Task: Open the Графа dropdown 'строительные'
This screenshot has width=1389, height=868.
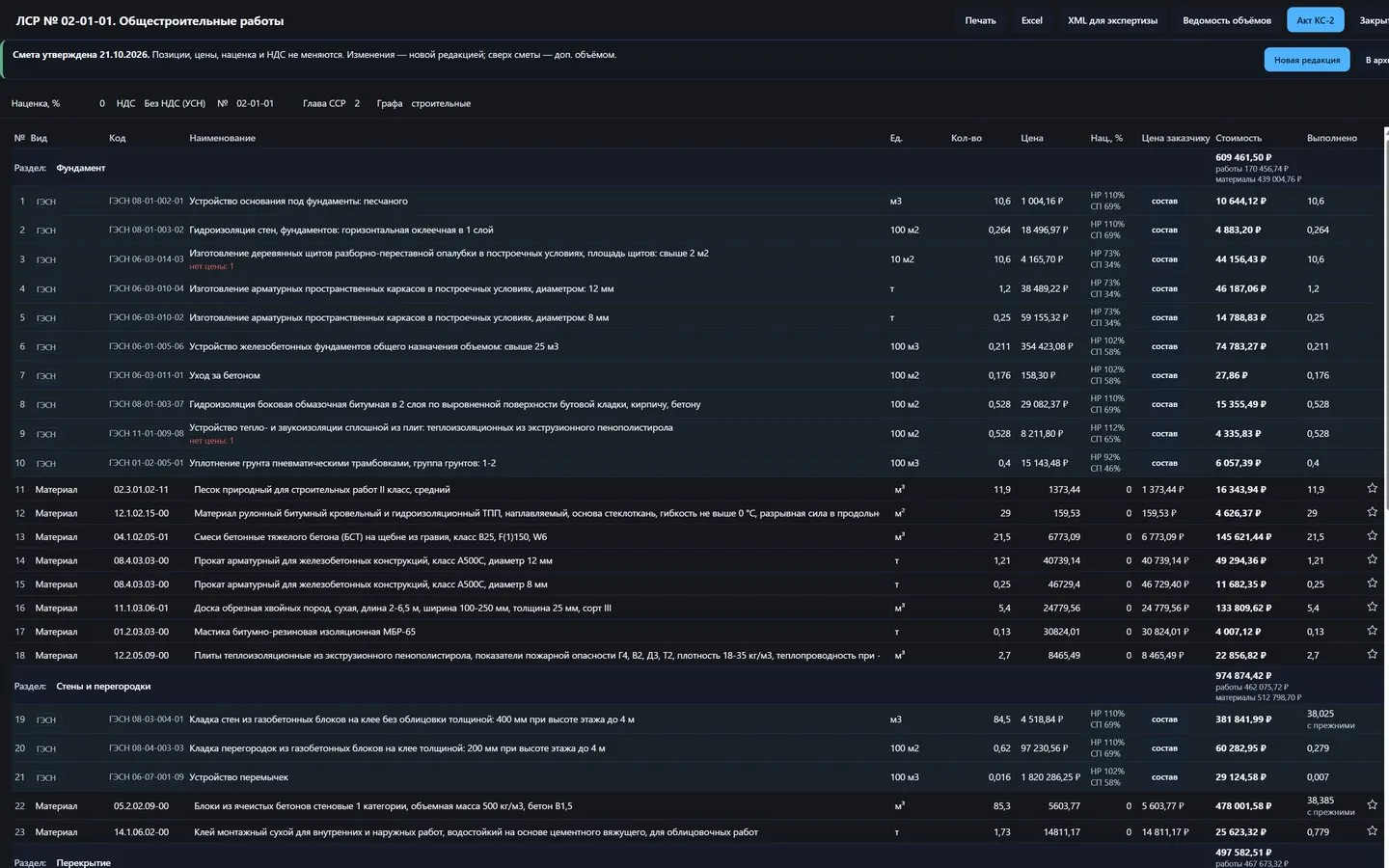Action: [x=441, y=103]
